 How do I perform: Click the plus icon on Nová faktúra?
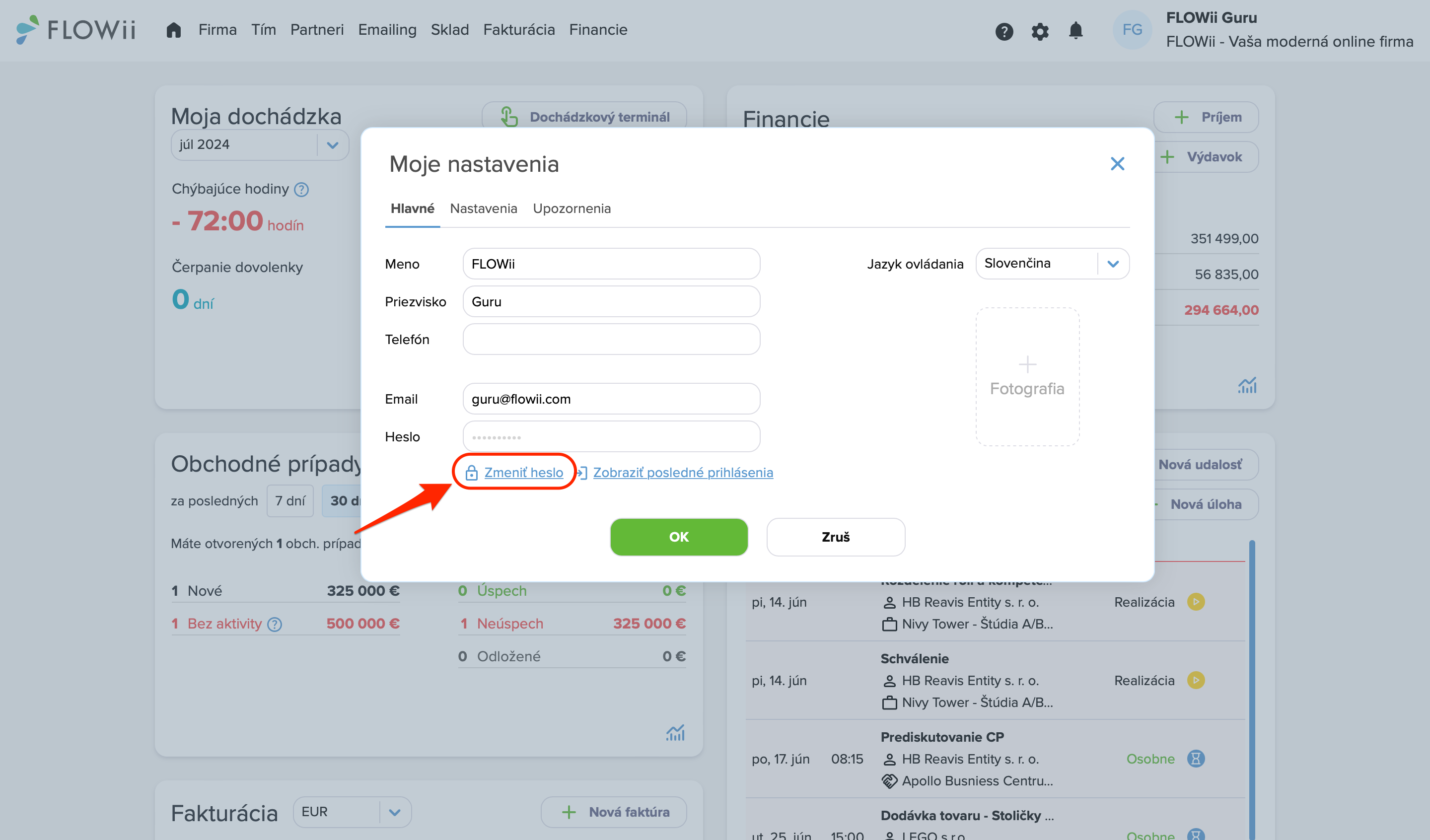pos(569,812)
